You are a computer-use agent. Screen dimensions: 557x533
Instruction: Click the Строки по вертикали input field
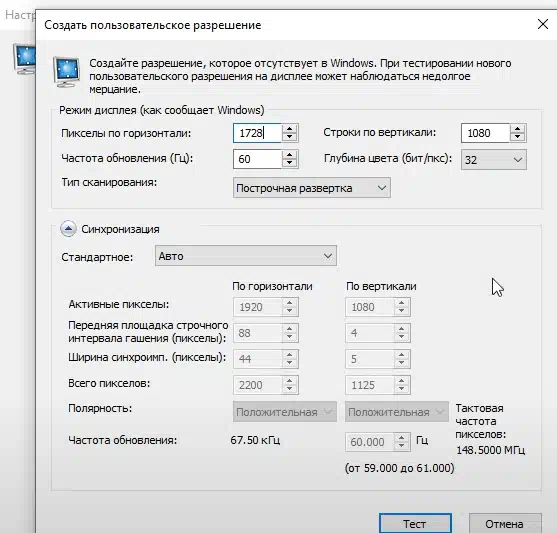[485, 133]
